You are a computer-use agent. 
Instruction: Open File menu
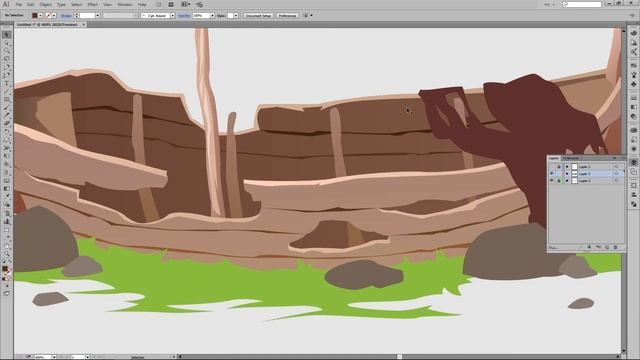(18, 4)
